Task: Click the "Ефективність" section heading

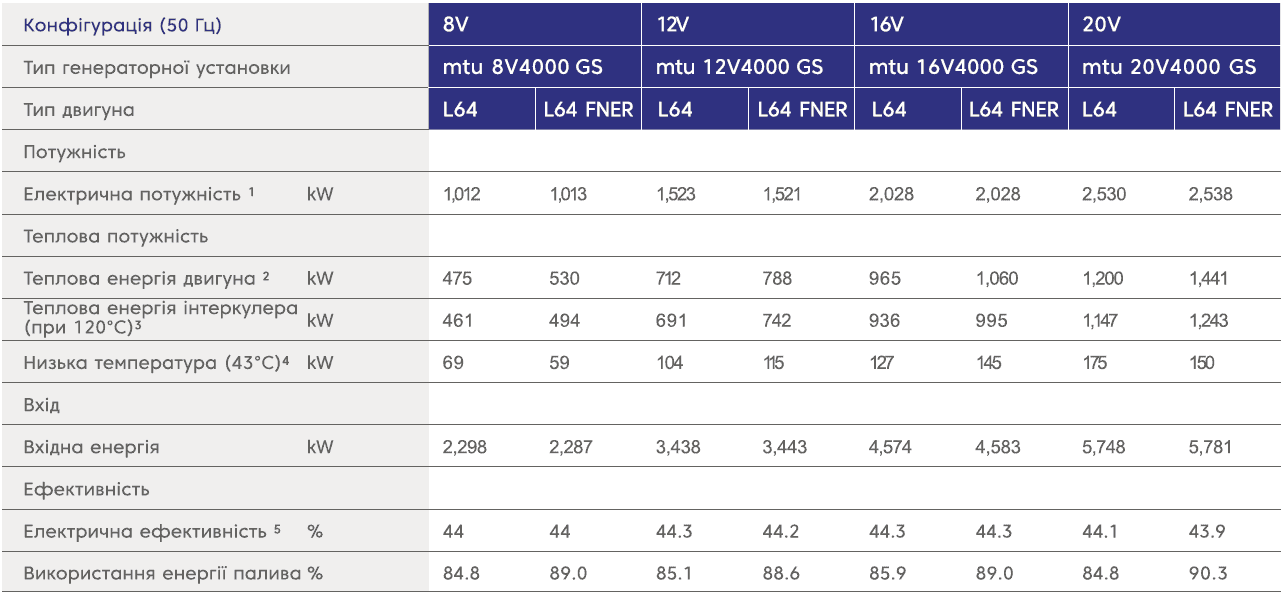Action: coord(87,489)
